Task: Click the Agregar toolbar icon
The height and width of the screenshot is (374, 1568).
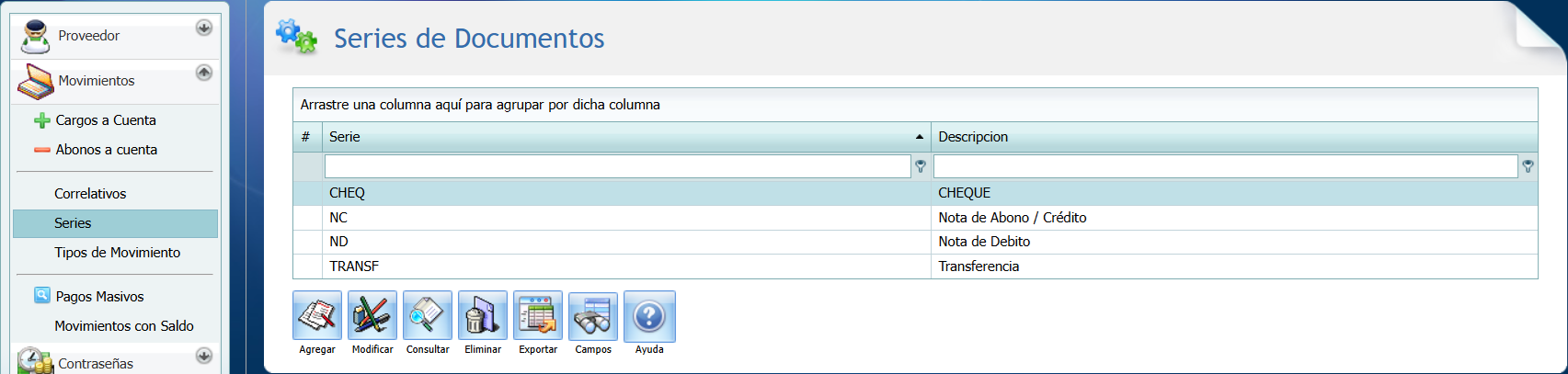Action: pos(317,316)
